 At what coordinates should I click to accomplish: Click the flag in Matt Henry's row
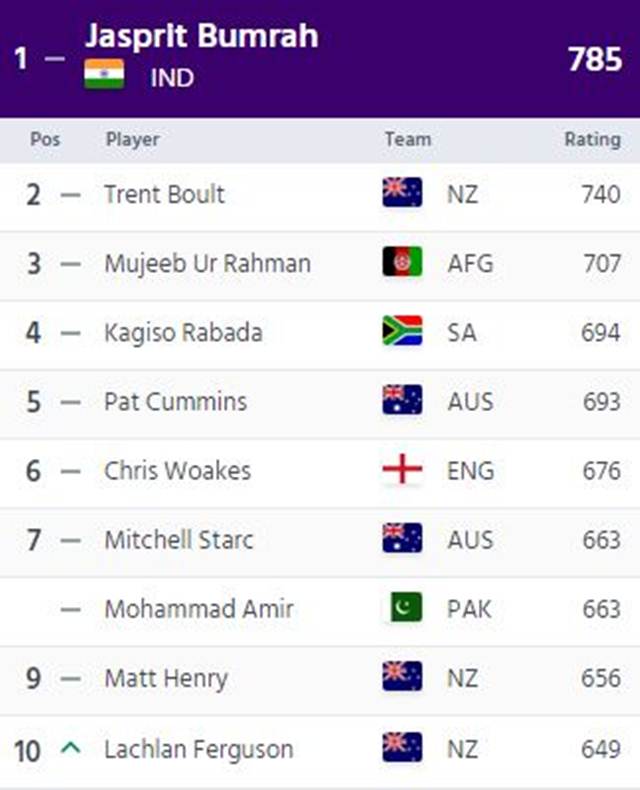(402, 676)
